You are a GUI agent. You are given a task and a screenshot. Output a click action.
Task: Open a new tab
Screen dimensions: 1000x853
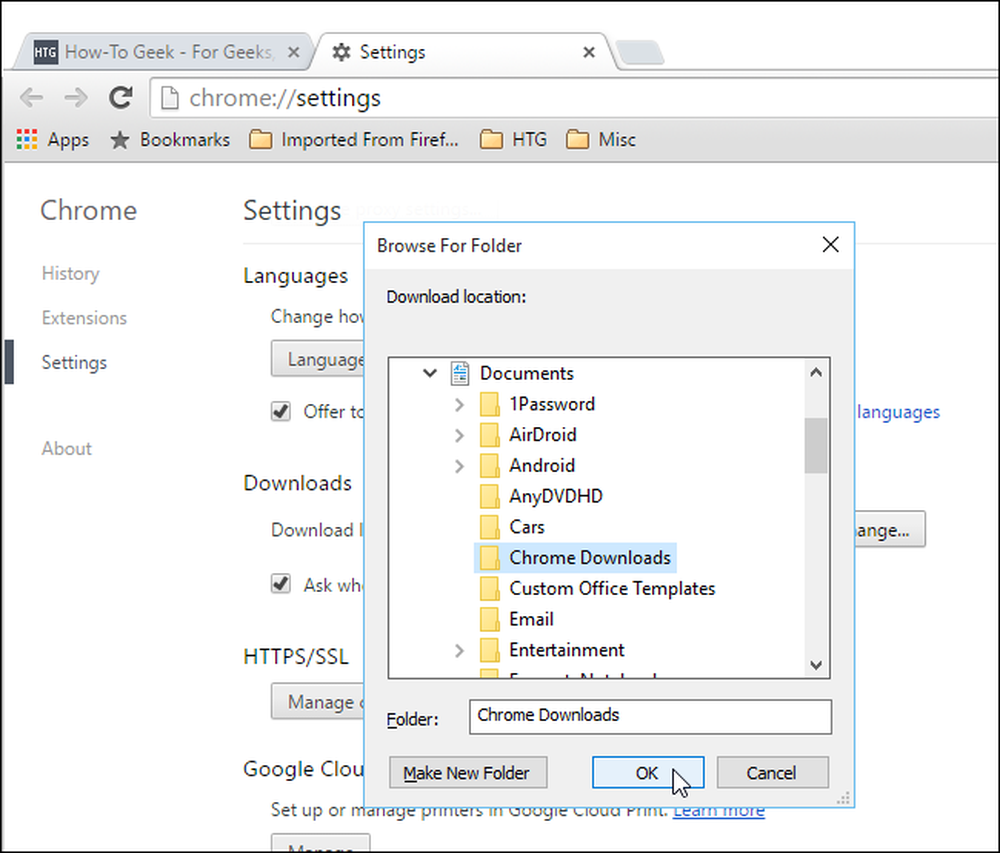[641, 53]
